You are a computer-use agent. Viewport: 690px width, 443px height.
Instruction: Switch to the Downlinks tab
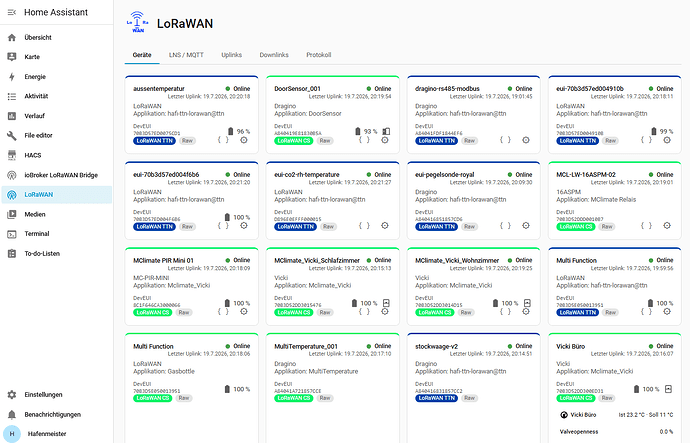(x=274, y=55)
